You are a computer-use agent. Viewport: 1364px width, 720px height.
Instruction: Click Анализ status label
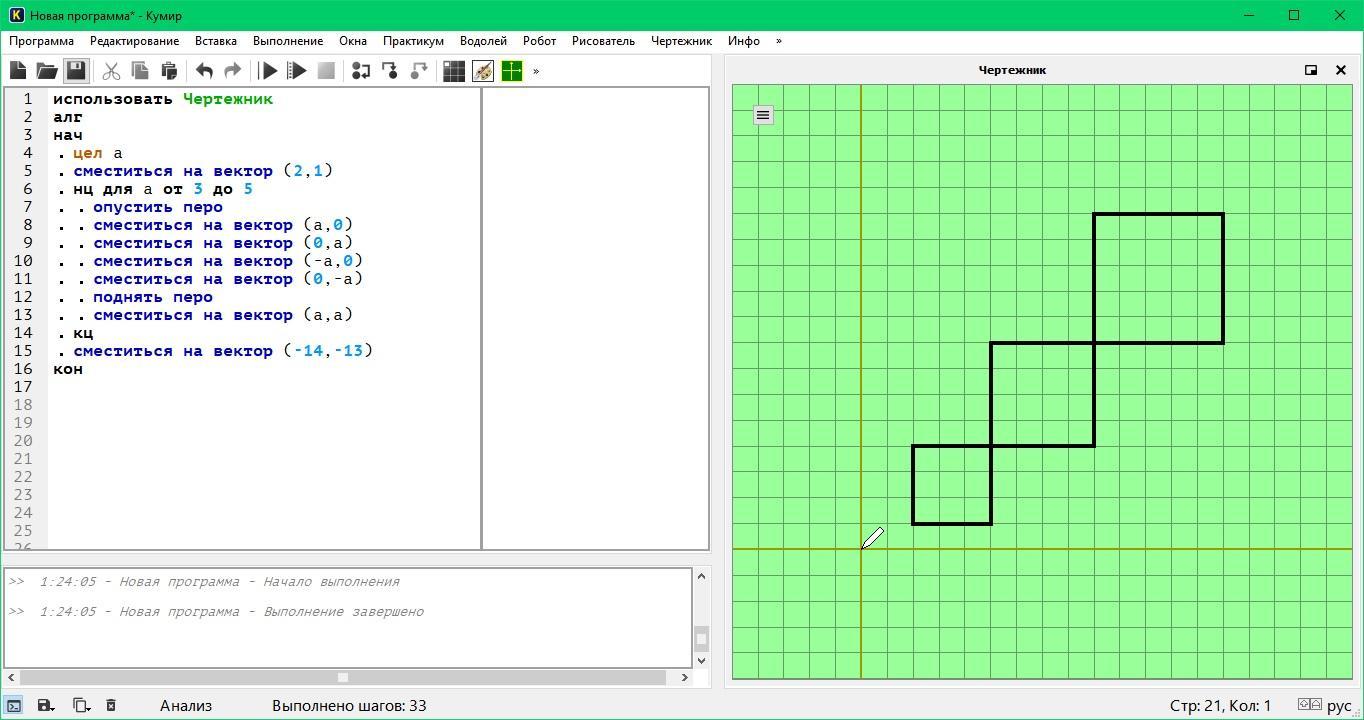click(x=186, y=705)
